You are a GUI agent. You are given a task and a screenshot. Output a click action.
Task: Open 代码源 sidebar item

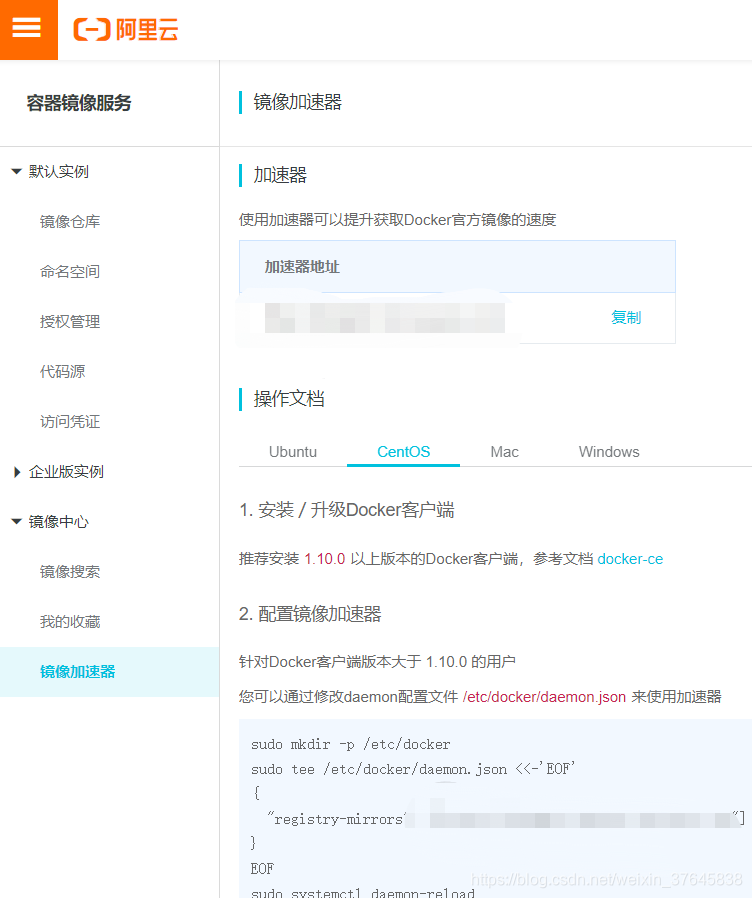click(x=62, y=372)
